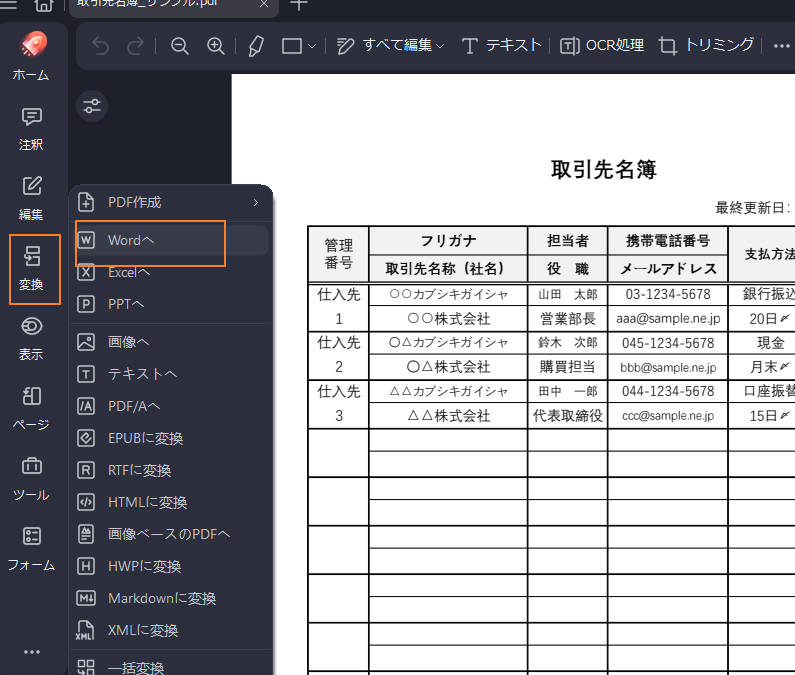The image size is (795, 675).
Task: Select the トリミング crop tool
Action: tap(706, 46)
